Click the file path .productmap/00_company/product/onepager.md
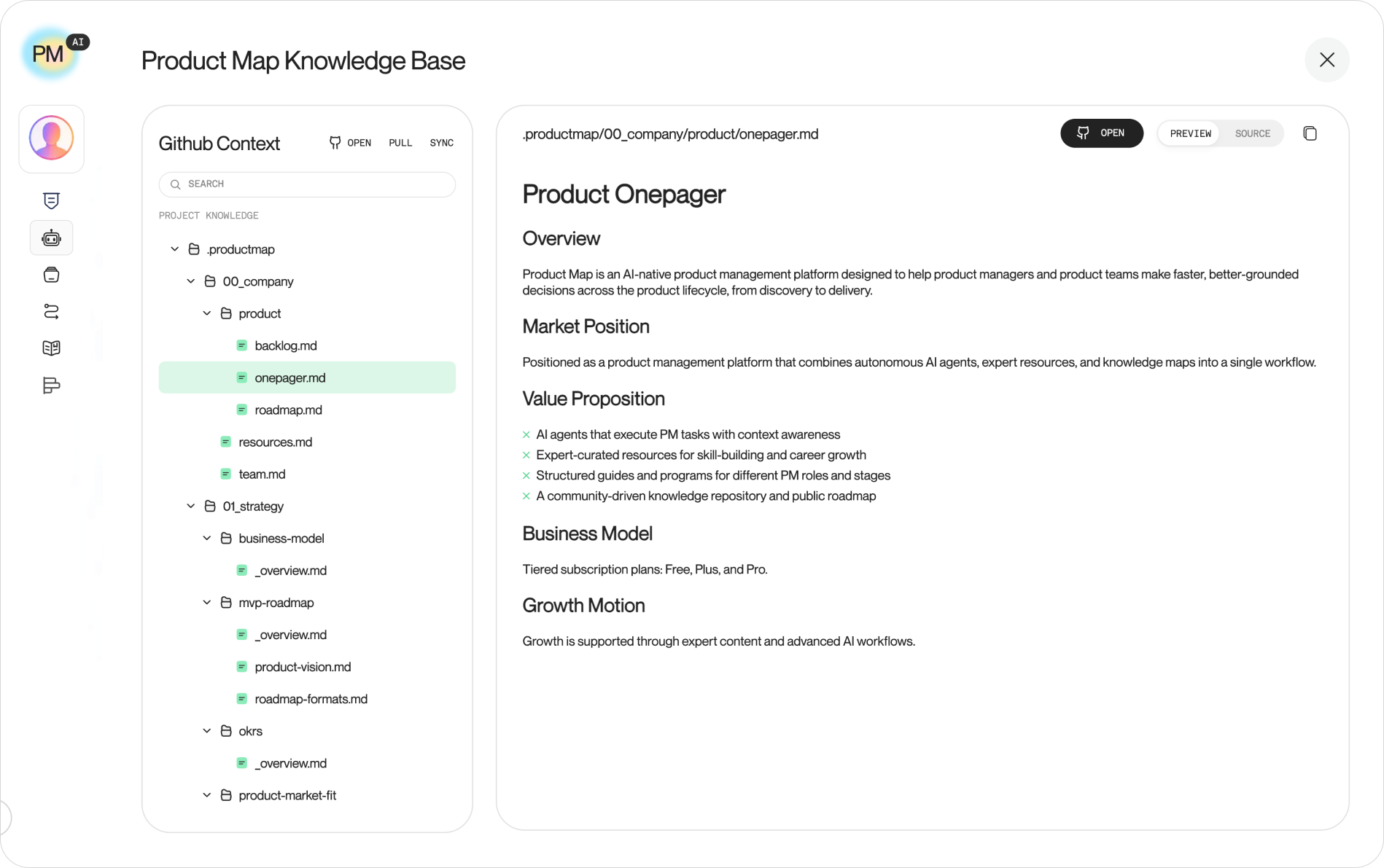The height and width of the screenshot is (868, 1384). [x=670, y=134]
